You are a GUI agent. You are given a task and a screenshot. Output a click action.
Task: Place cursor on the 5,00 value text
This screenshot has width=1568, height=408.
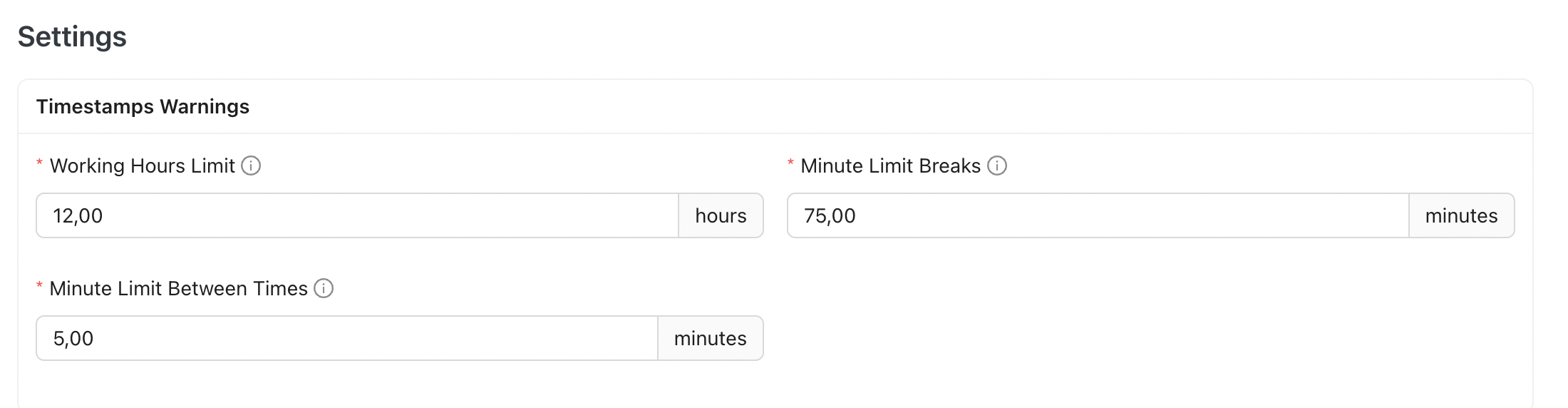(x=73, y=338)
